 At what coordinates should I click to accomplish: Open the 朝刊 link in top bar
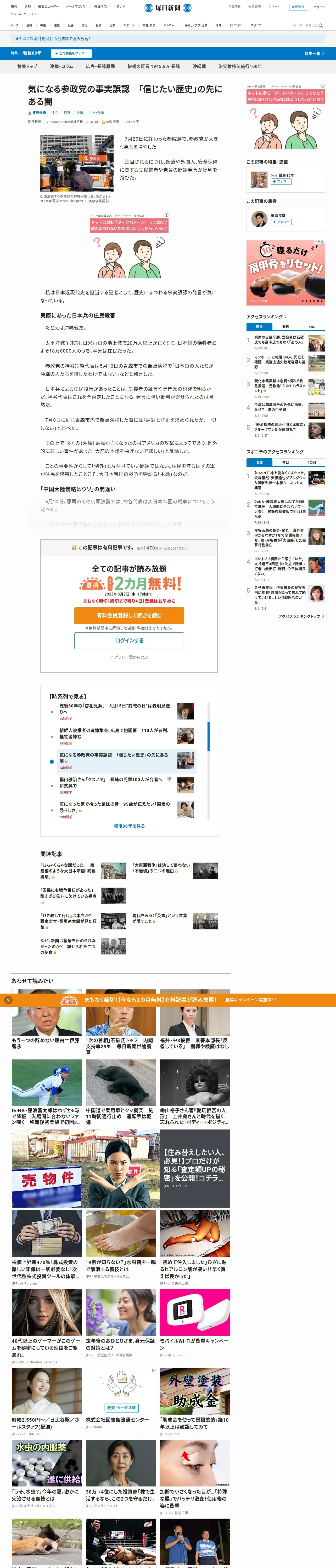[14, 7]
